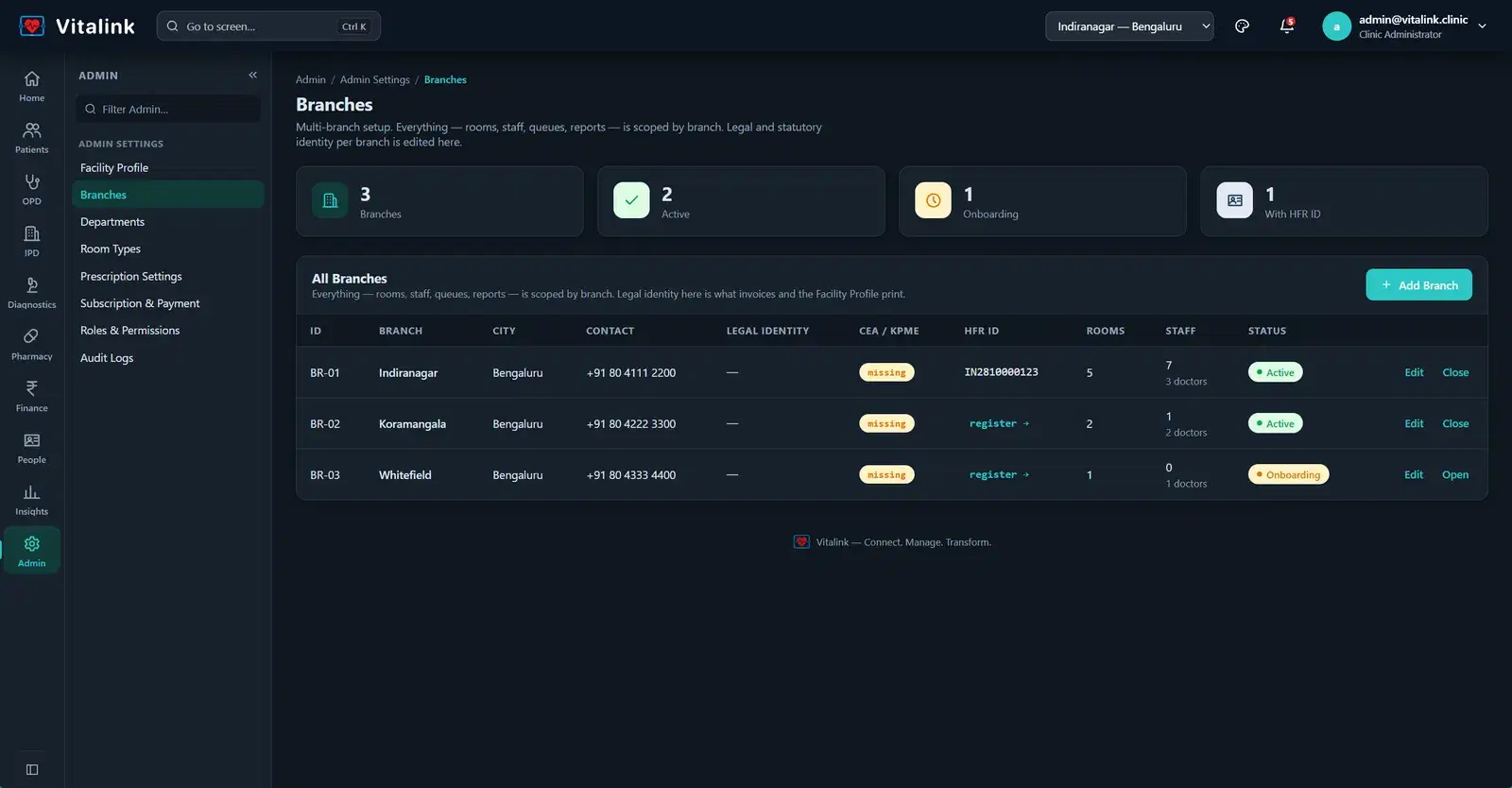Screen dimensions: 1512x788
Task: Click phone number +91 80 4333 4400
Action: click(x=630, y=474)
